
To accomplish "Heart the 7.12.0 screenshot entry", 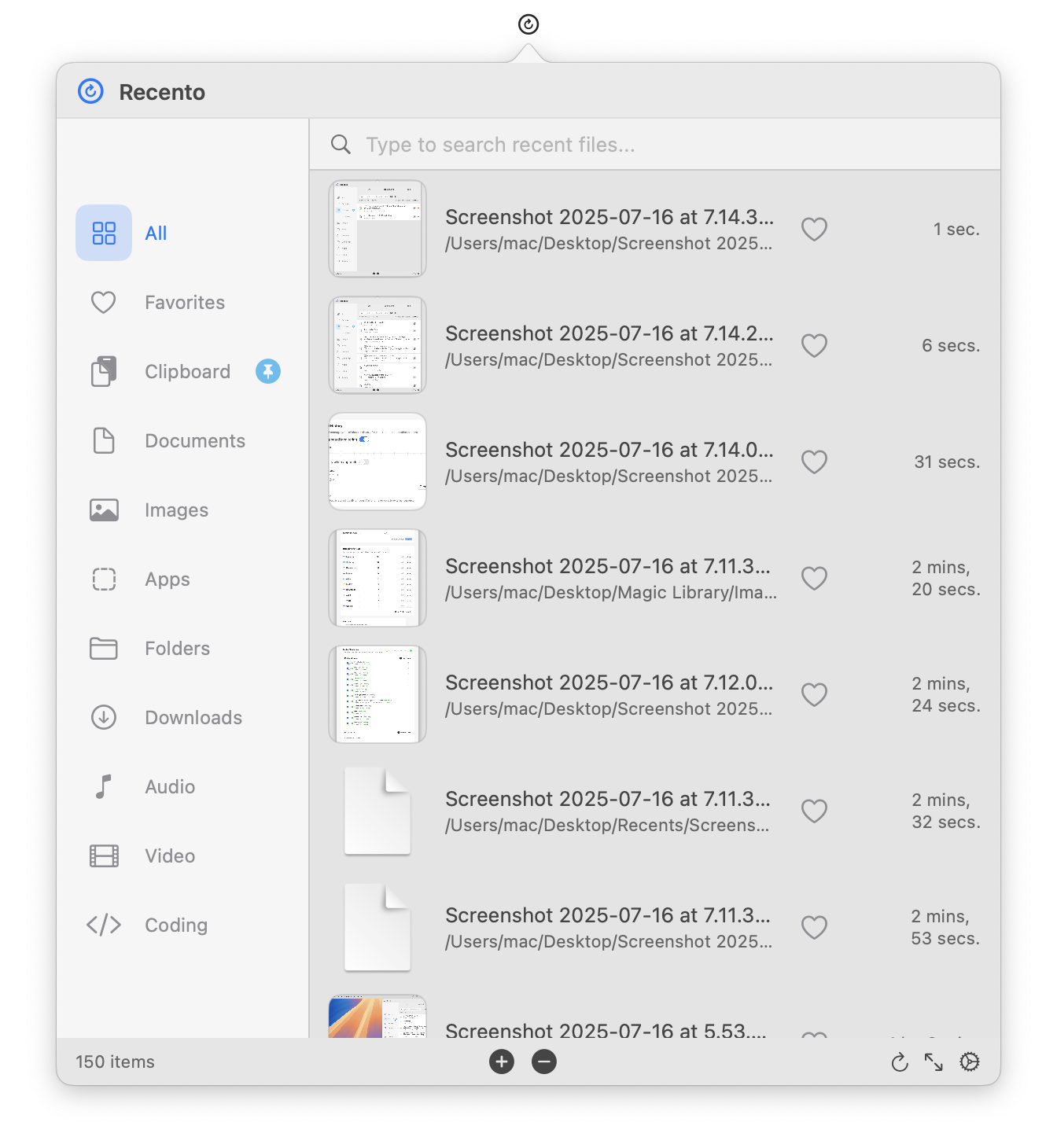I will pyautogui.click(x=814, y=694).
